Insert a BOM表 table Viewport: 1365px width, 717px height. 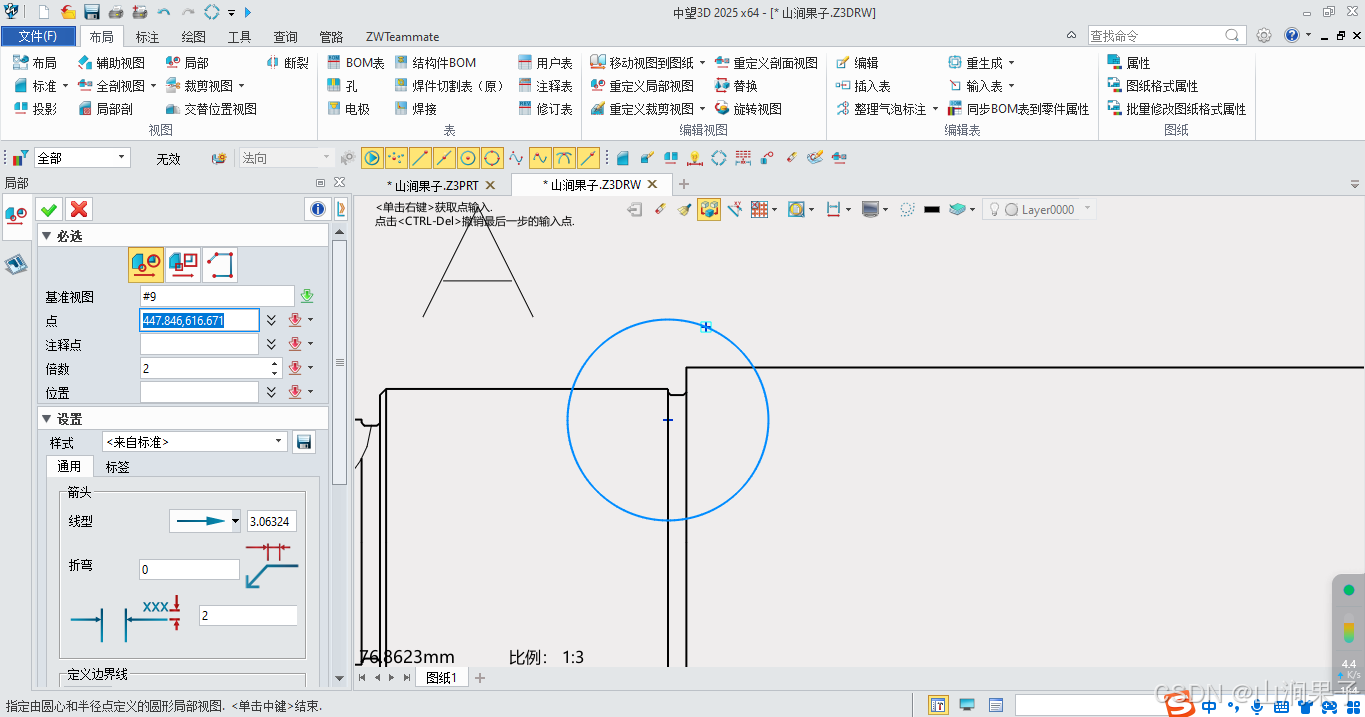(x=356, y=62)
